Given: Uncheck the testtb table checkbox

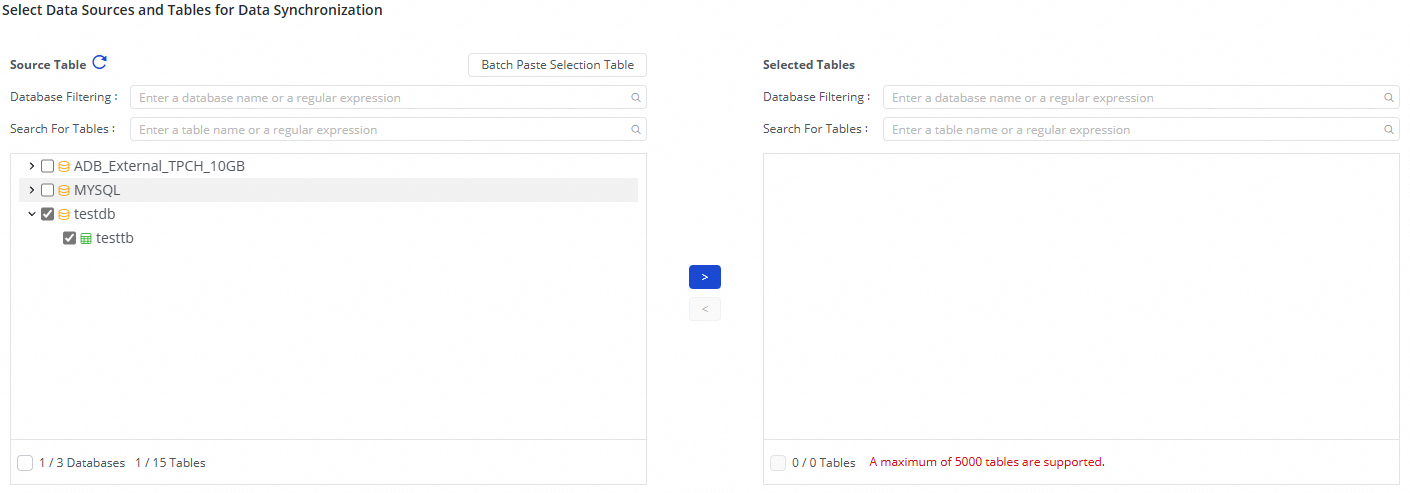Looking at the screenshot, I should tap(69, 238).
